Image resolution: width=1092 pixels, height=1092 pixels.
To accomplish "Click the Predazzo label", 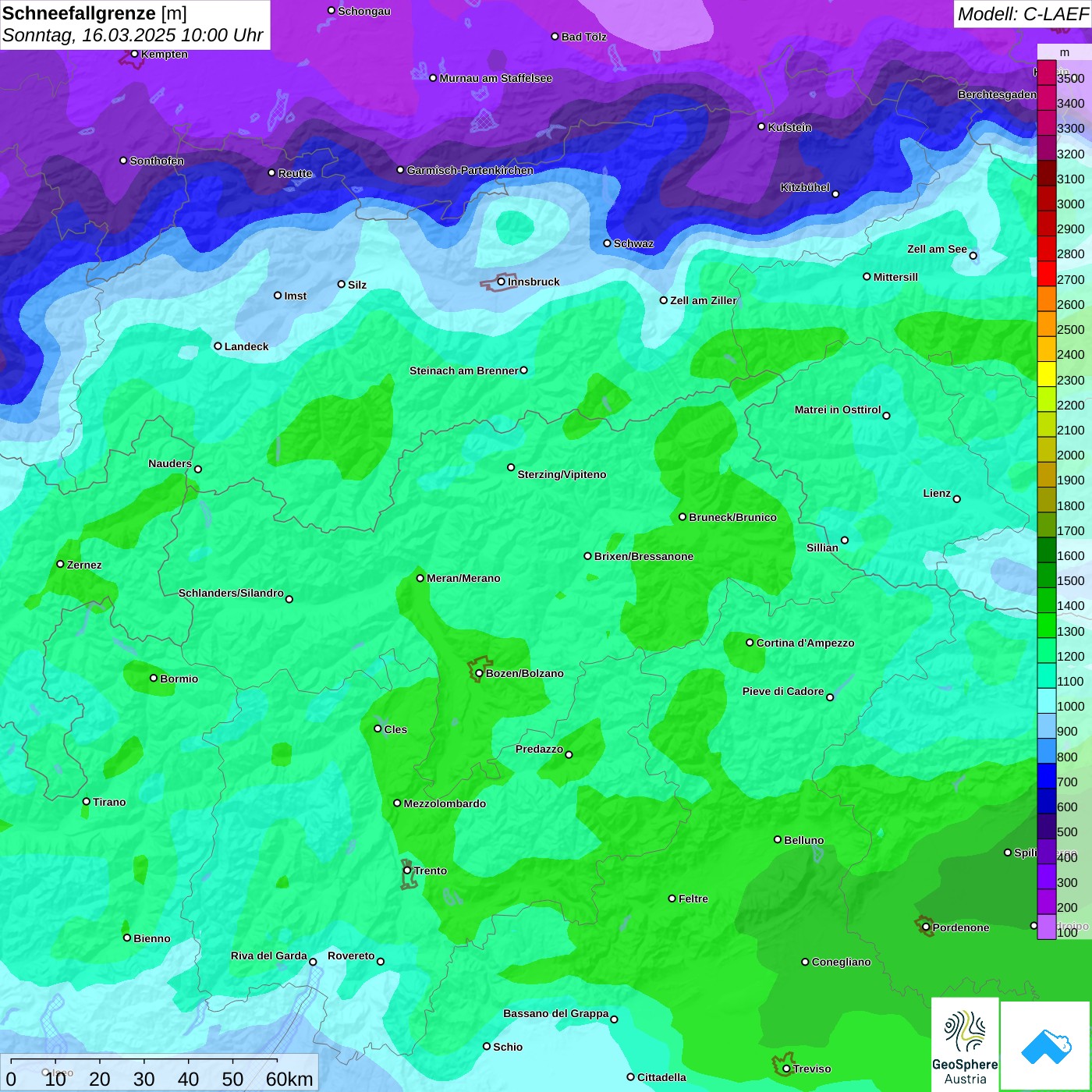I will 539,749.
